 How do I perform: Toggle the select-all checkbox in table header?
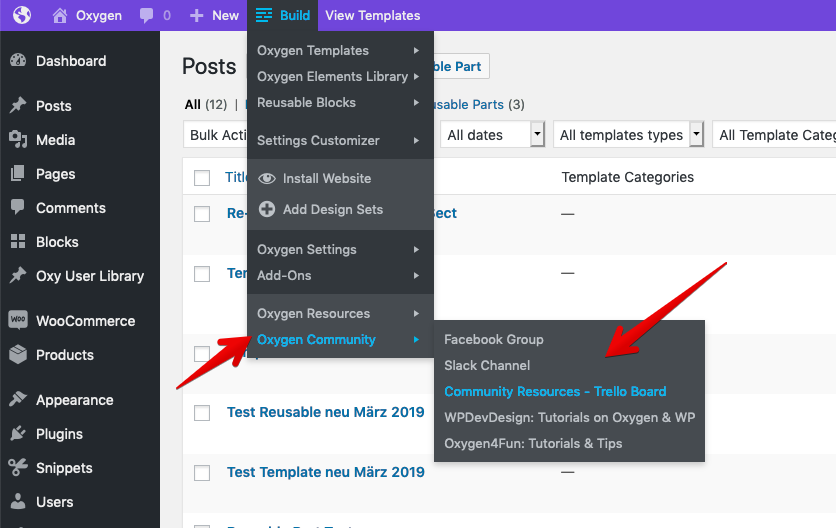pyautogui.click(x=202, y=178)
